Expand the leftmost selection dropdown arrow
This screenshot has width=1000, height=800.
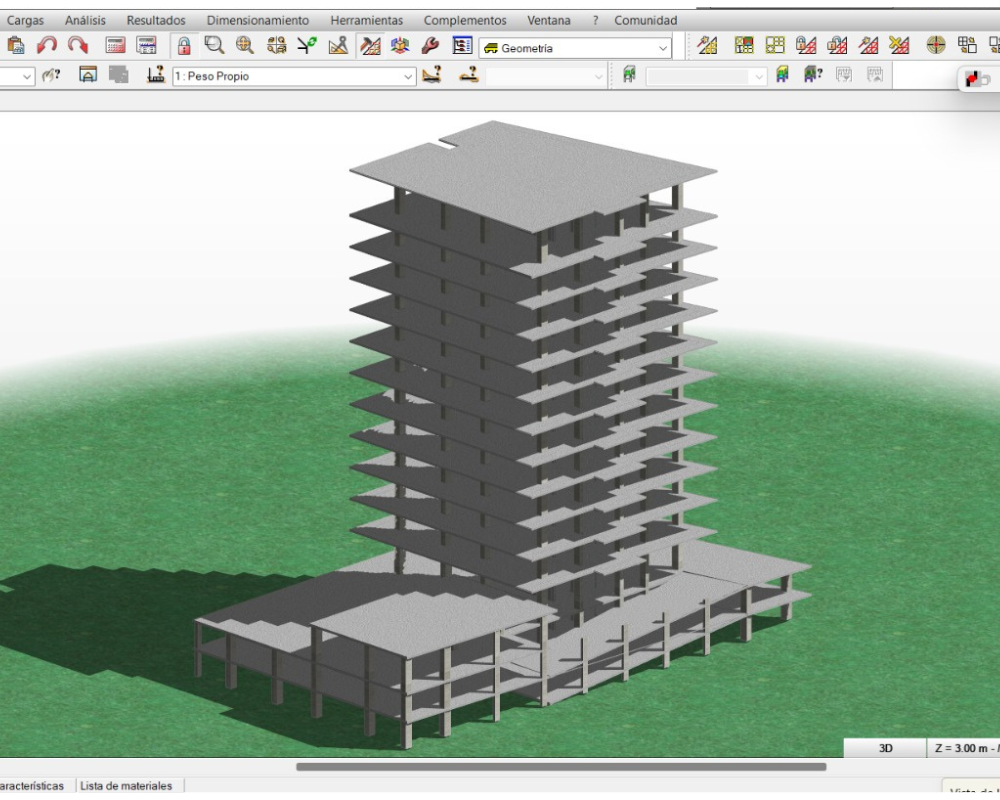26,76
